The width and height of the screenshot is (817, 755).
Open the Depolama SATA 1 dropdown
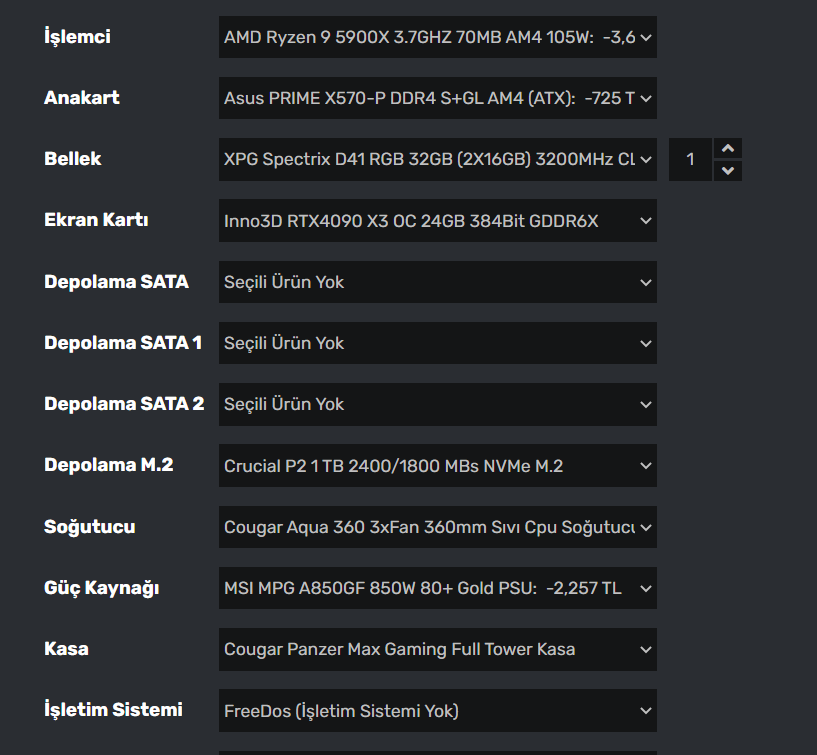tap(437, 343)
